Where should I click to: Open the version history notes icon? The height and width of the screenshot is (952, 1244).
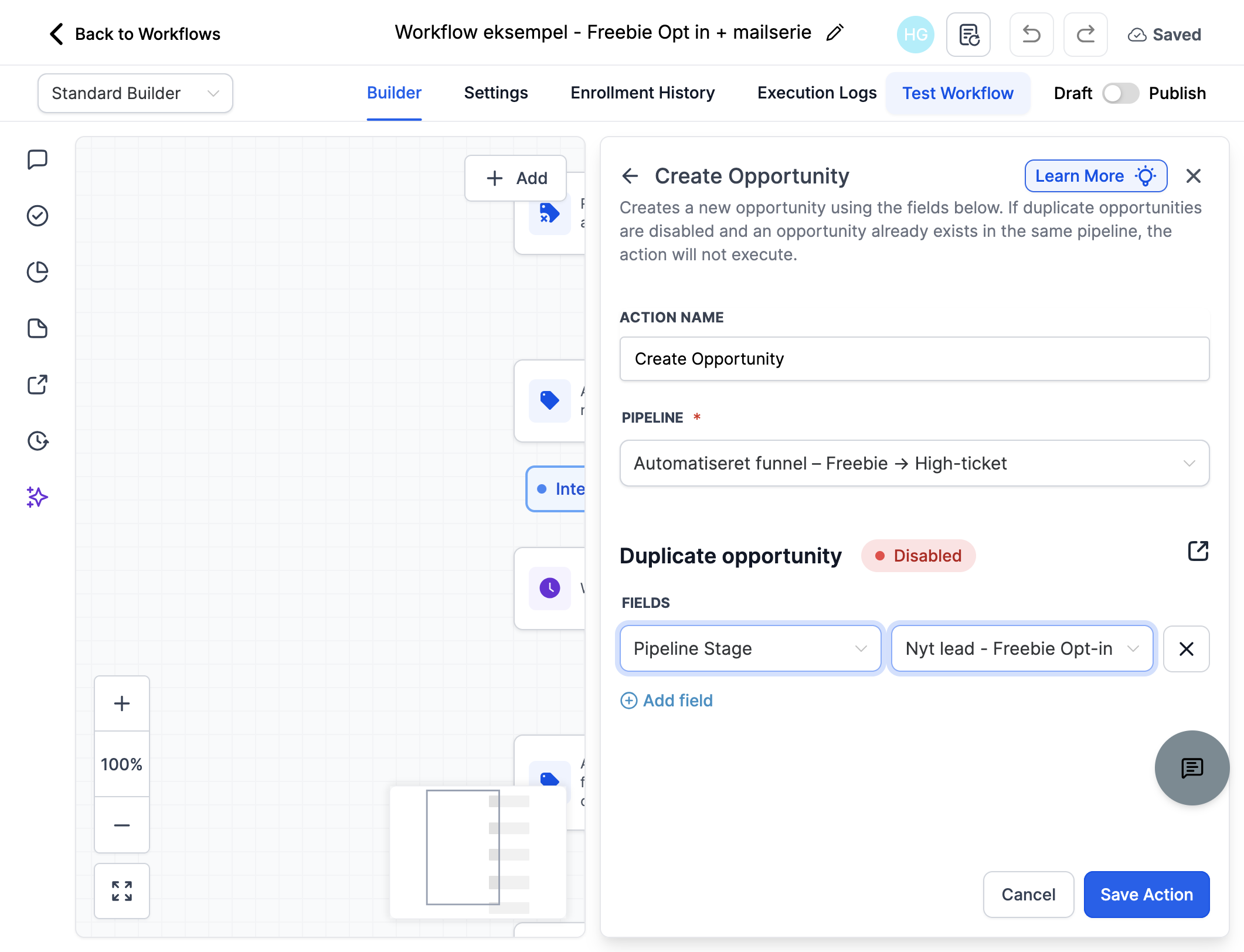(x=968, y=35)
